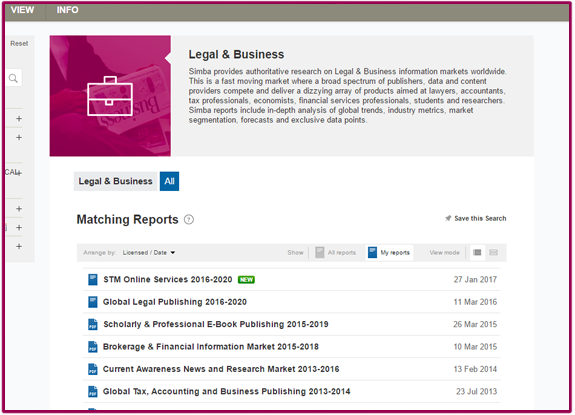Expand the second plus filter section
Image resolution: width=575 pixels, height=415 pixels.
(x=19, y=137)
